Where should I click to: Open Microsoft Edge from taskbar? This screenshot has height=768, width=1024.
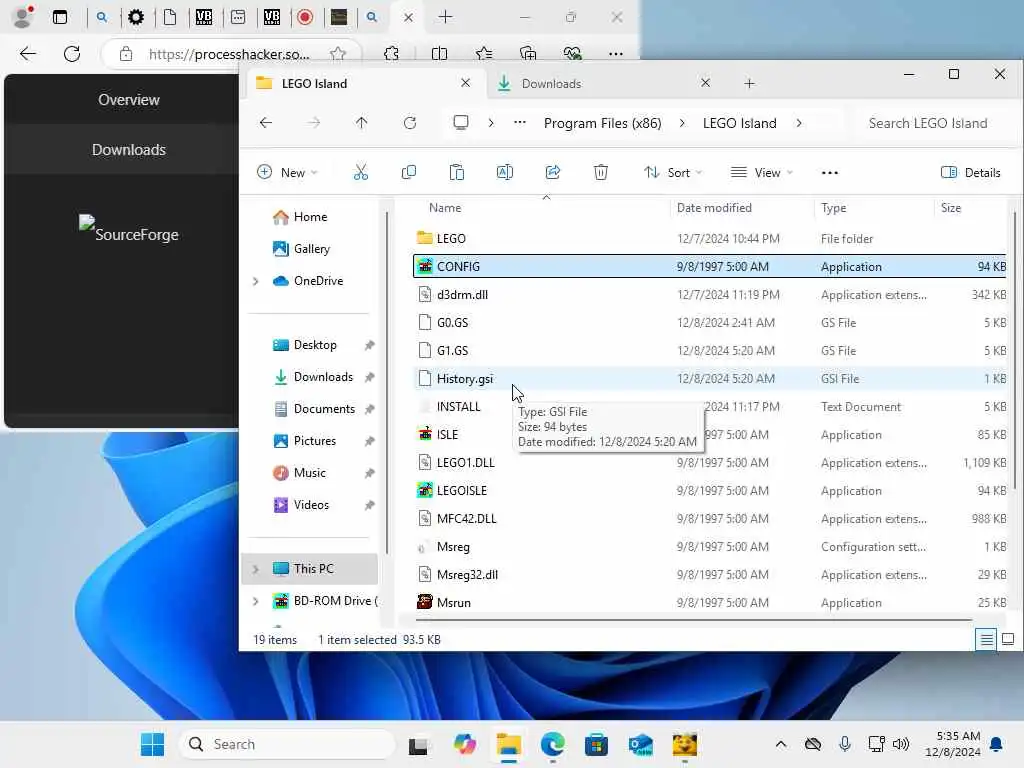pyautogui.click(x=552, y=744)
